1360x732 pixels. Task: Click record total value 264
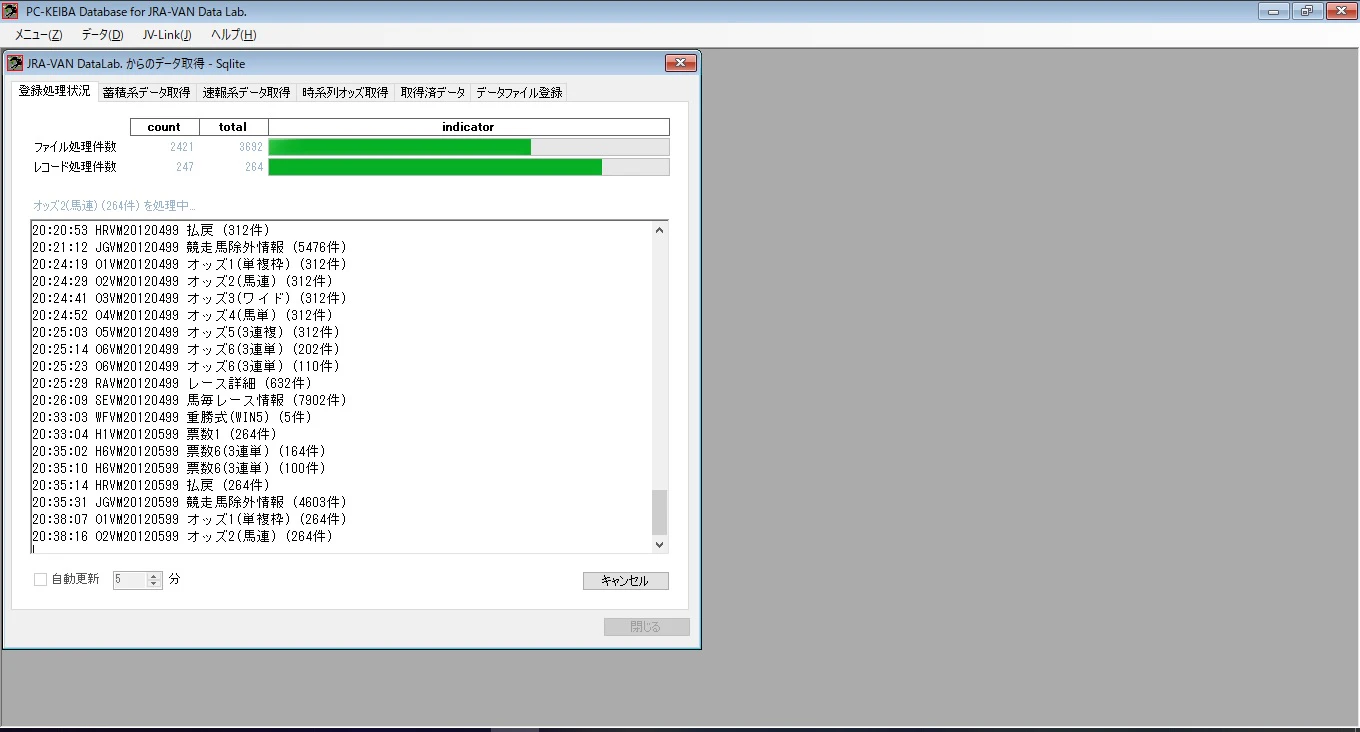click(x=254, y=167)
